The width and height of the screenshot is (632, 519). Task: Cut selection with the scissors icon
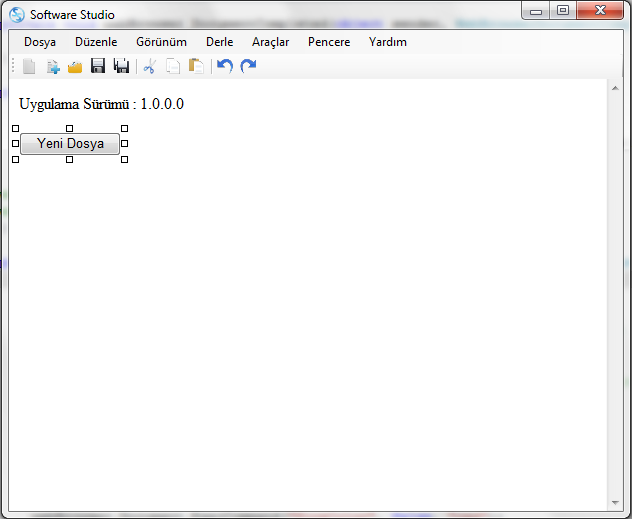click(150, 66)
